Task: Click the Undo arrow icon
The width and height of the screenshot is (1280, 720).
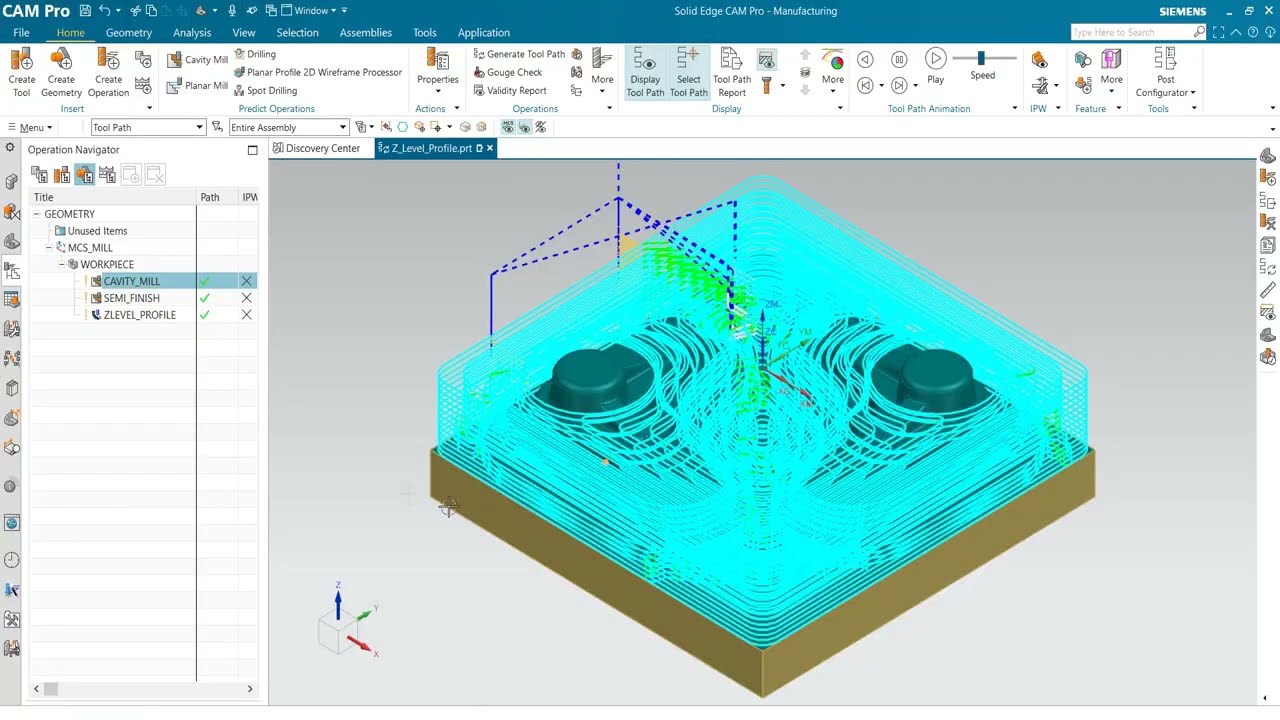Action: [104, 11]
